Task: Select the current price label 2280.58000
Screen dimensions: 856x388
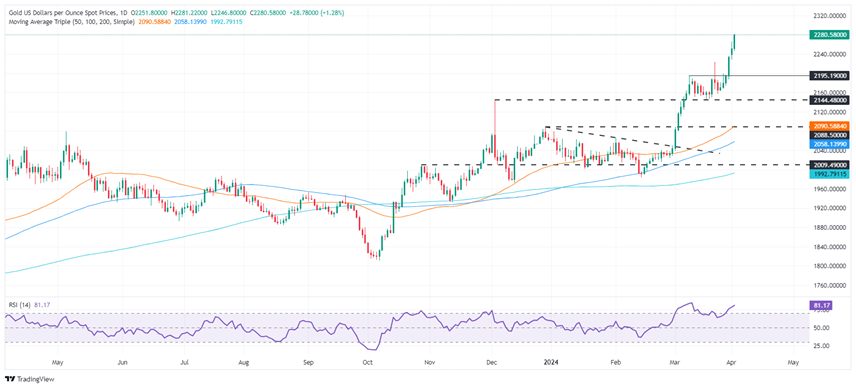Action: [829, 34]
